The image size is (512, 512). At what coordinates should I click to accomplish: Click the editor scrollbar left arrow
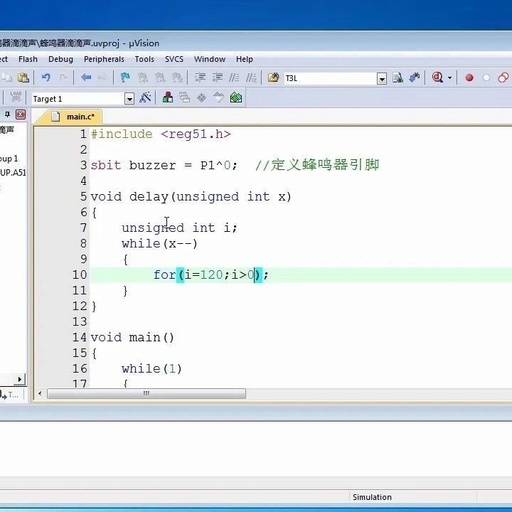click(x=40, y=394)
